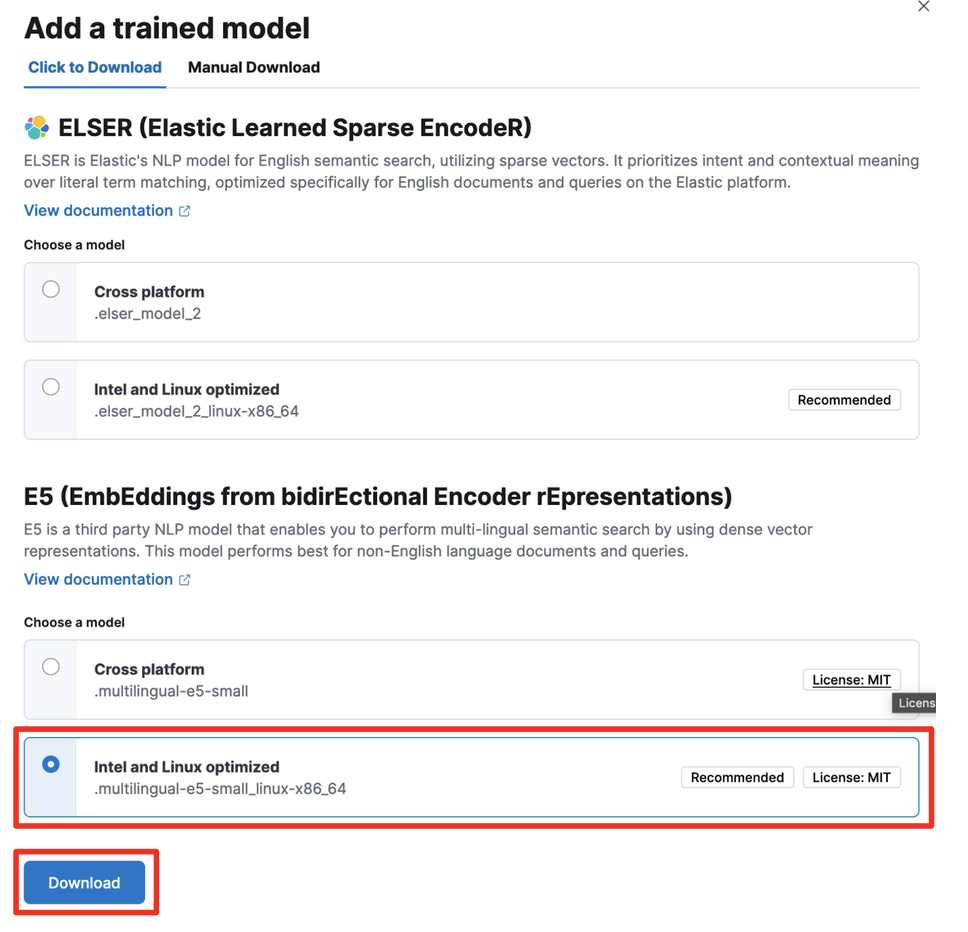968x932 pixels.
Task: Open E5 View documentation link
Action: click(98, 580)
